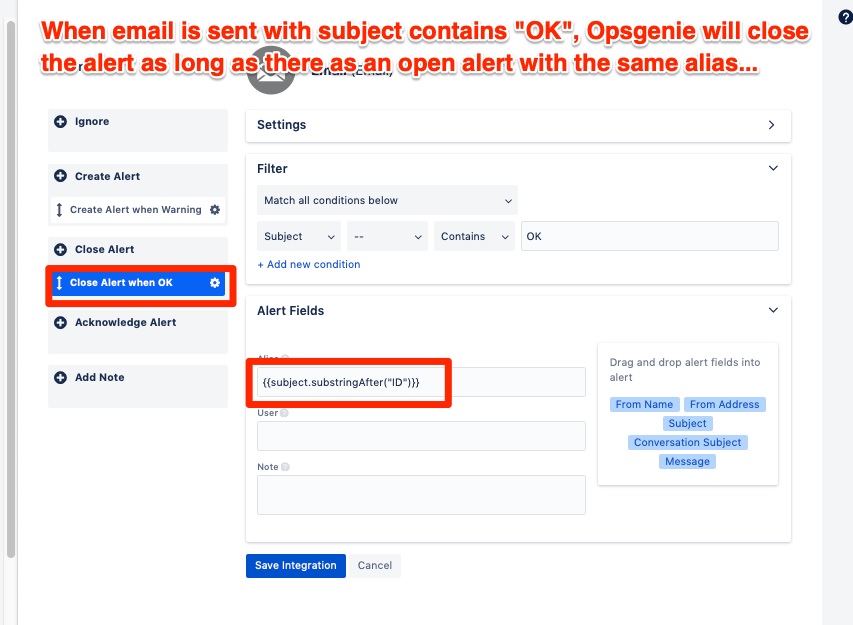Click the drag handle on Close Alert when OK
The height and width of the screenshot is (625, 853).
pyautogui.click(x=60, y=281)
